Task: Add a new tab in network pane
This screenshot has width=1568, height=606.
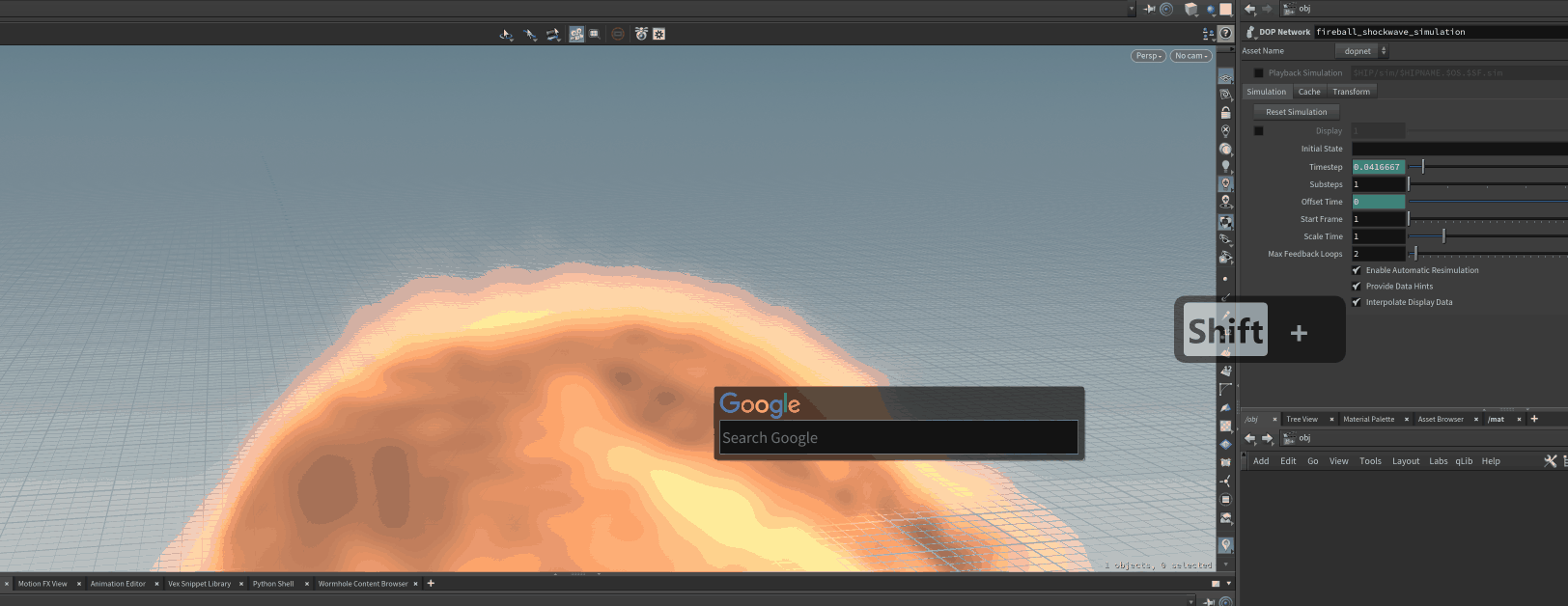Action: (1534, 419)
